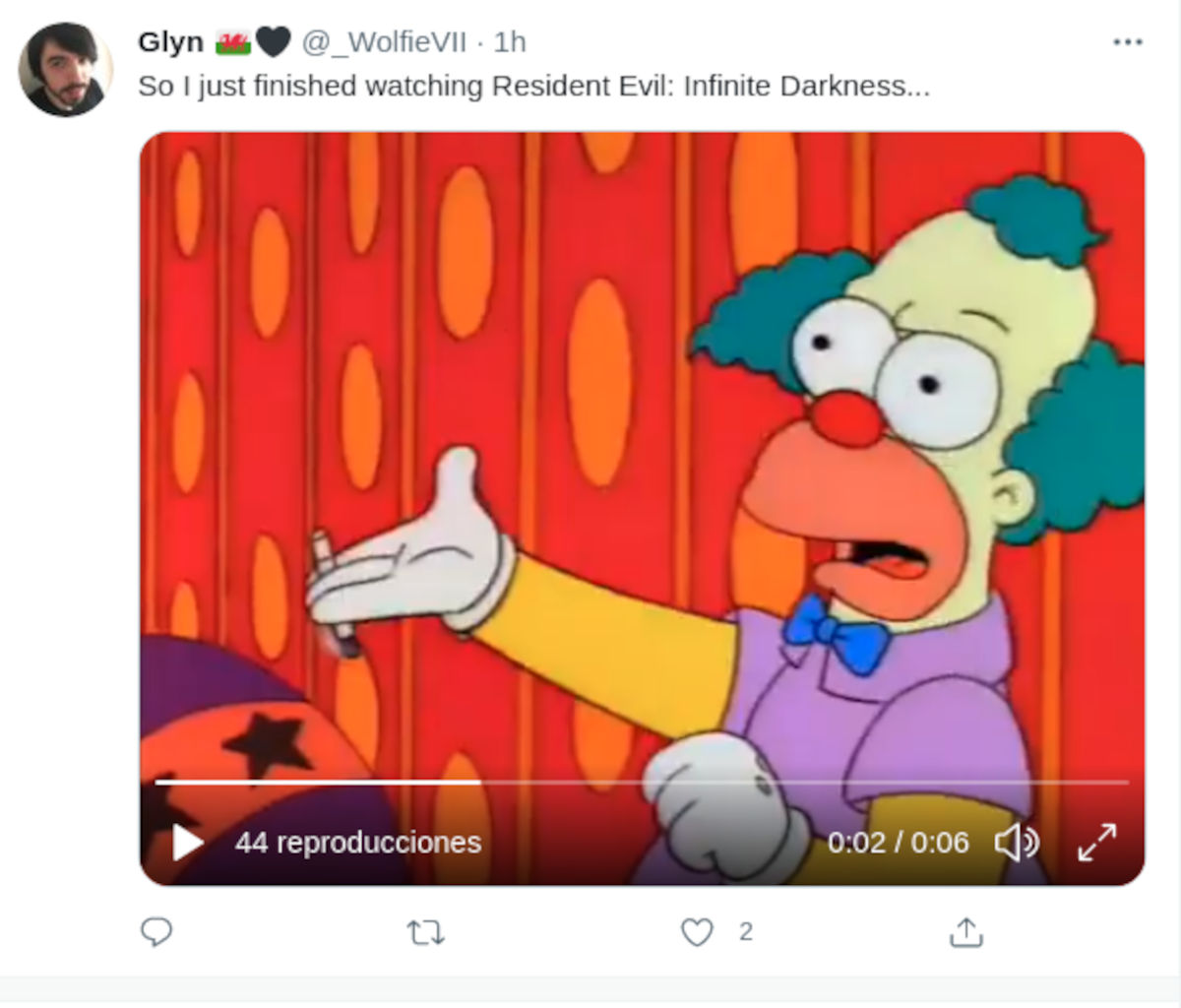
Task: Click the 1h tweet timestamp
Action: tap(510, 42)
